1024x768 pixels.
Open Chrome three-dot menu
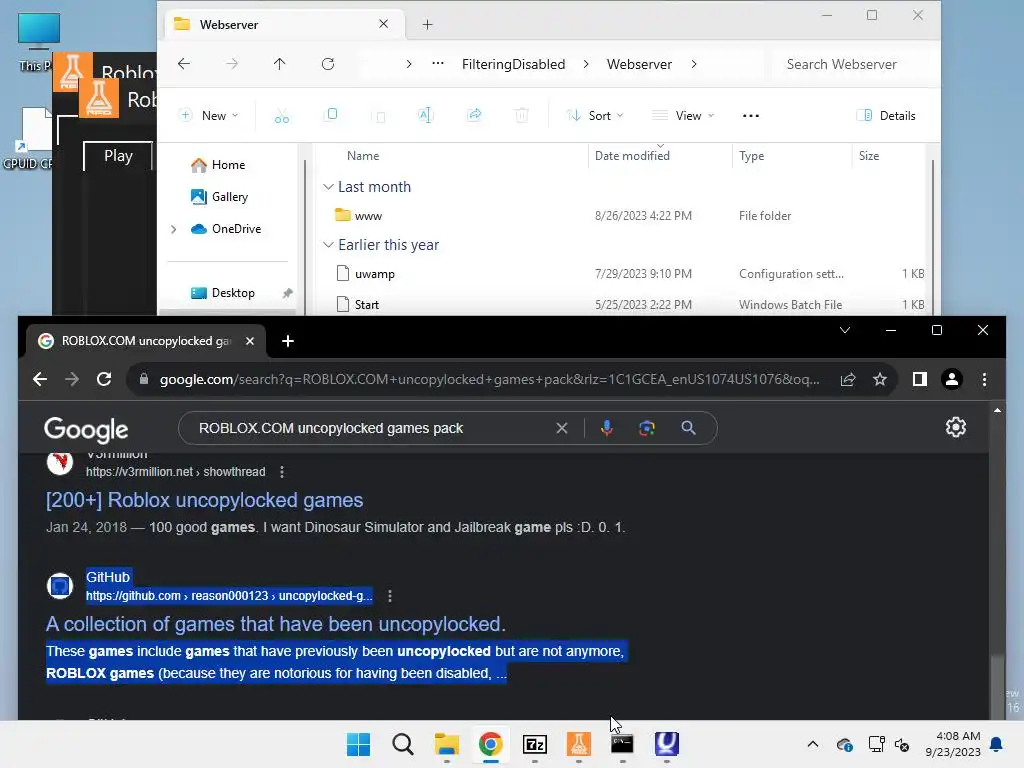coord(984,379)
